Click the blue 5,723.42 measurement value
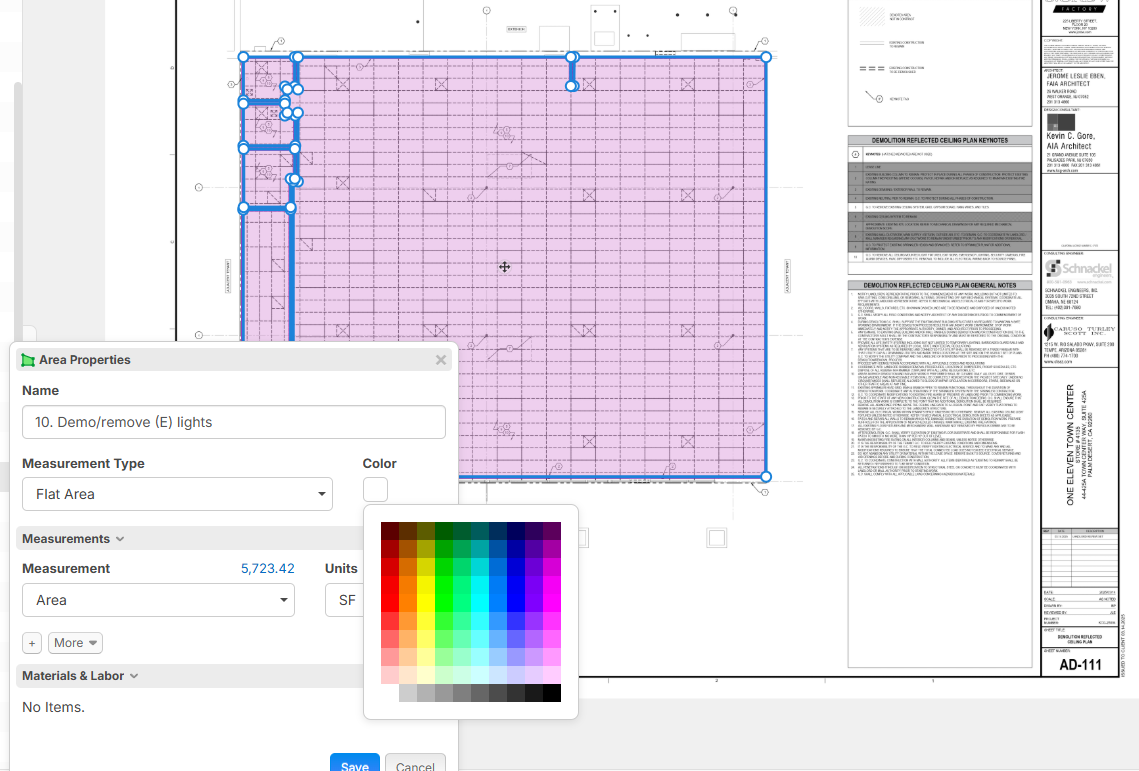The width and height of the screenshot is (1139, 771). coord(267,568)
